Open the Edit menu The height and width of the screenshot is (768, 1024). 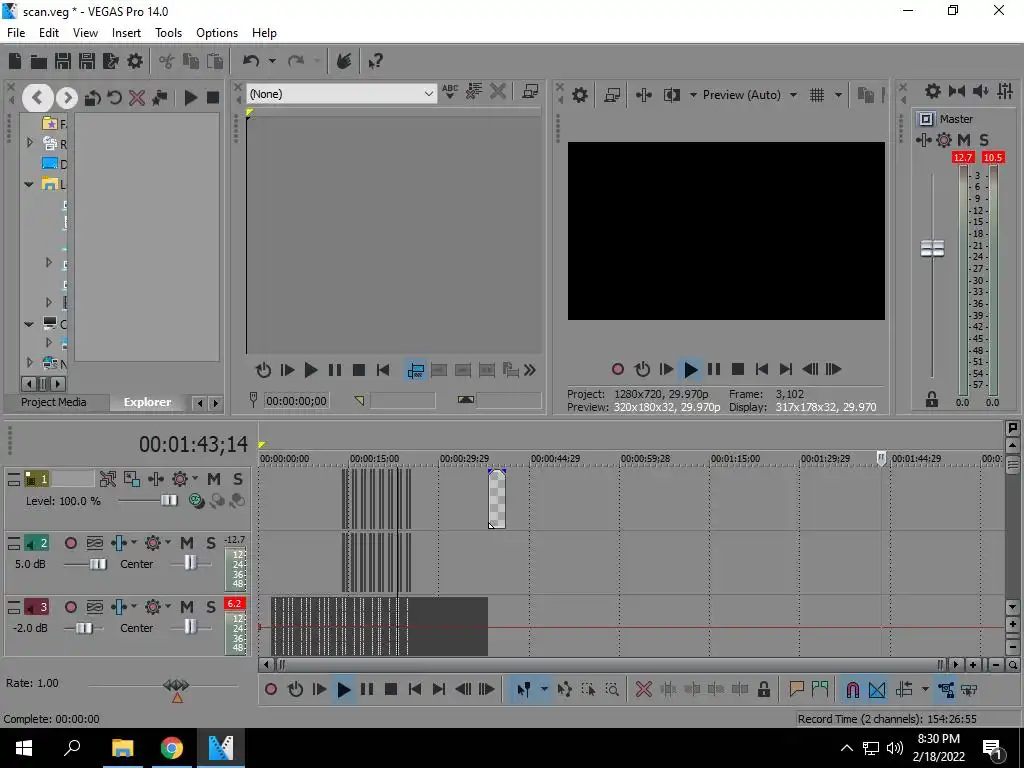tap(49, 33)
